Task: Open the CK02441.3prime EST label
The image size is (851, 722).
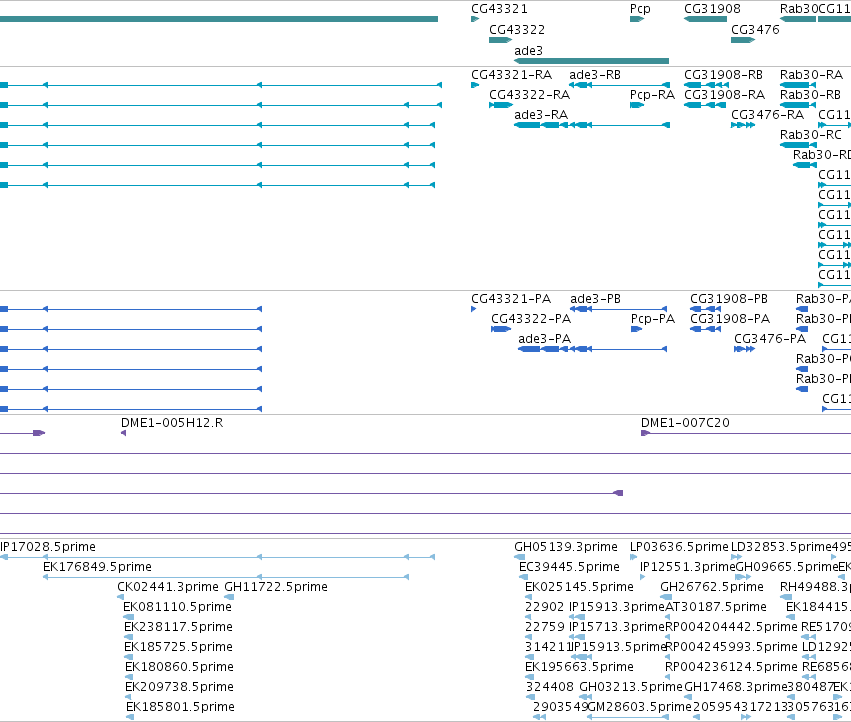Action: (x=168, y=587)
